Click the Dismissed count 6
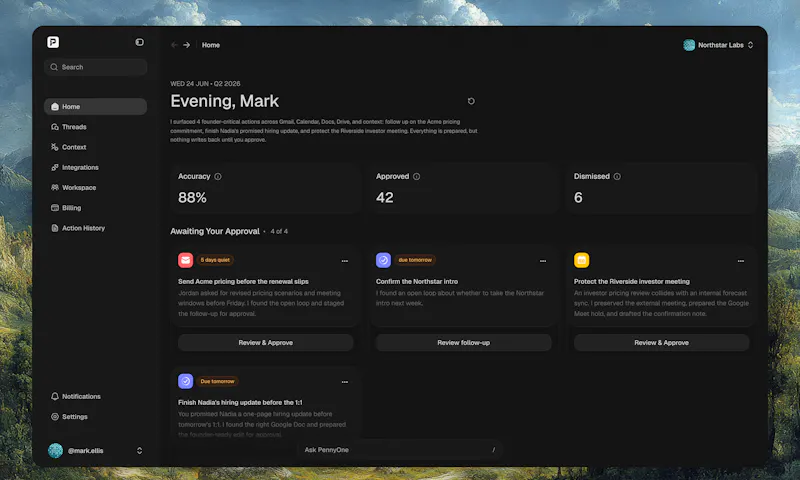Screen dimensions: 800x480 (578, 197)
